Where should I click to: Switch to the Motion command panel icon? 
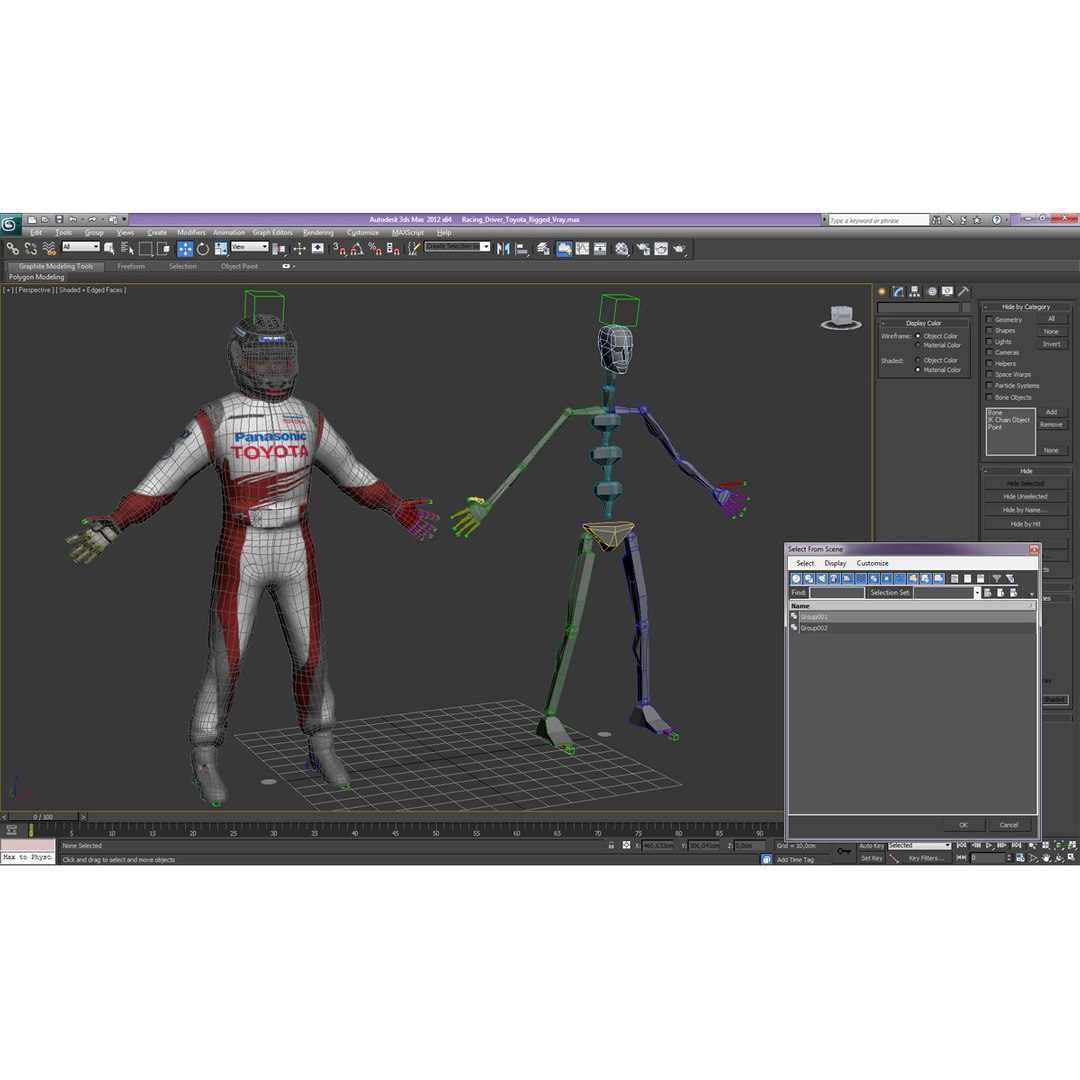tap(932, 291)
